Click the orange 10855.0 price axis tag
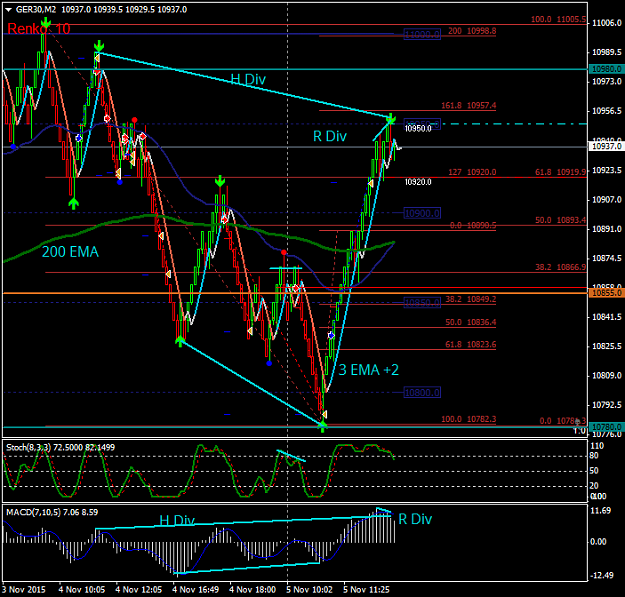 [x=606, y=293]
